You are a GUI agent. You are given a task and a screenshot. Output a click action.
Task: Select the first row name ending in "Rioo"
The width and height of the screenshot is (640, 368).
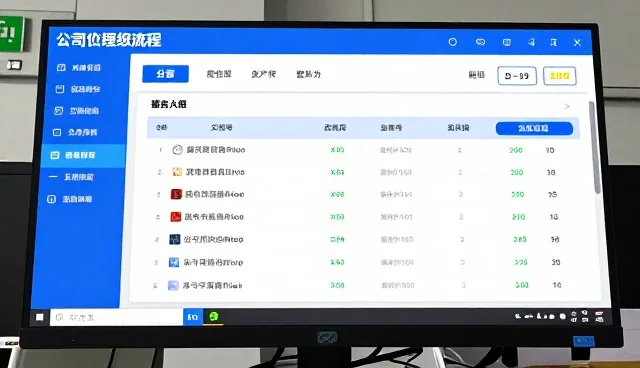(216, 150)
